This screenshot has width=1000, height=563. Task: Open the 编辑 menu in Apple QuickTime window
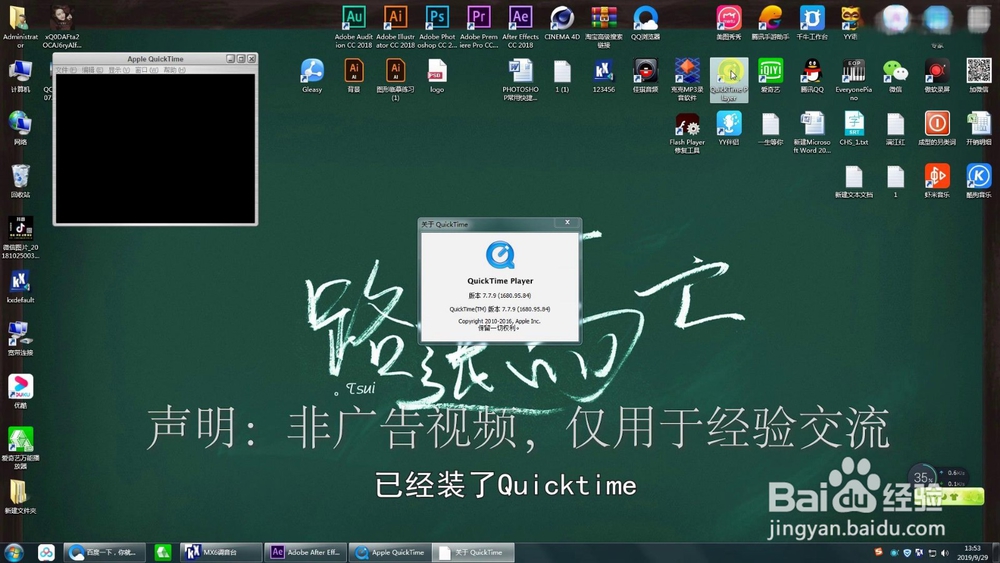coord(92,69)
